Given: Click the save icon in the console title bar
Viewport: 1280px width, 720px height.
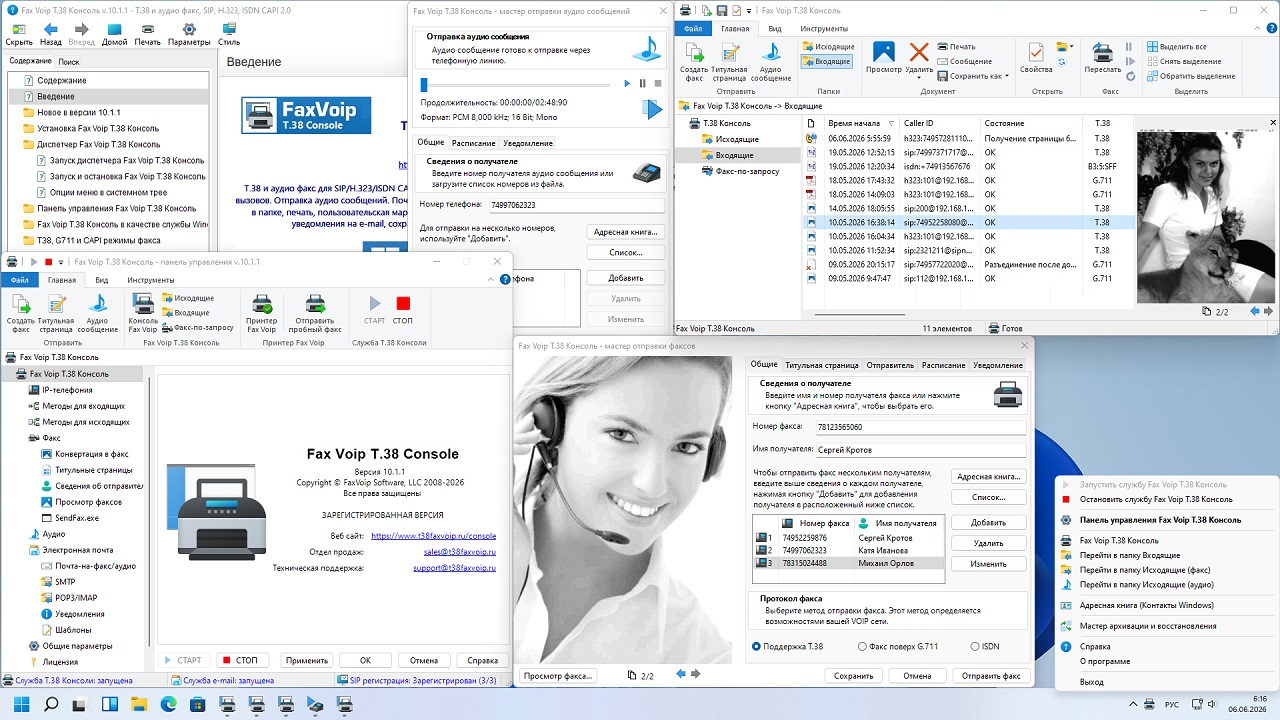Looking at the screenshot, I should [720, 10].
